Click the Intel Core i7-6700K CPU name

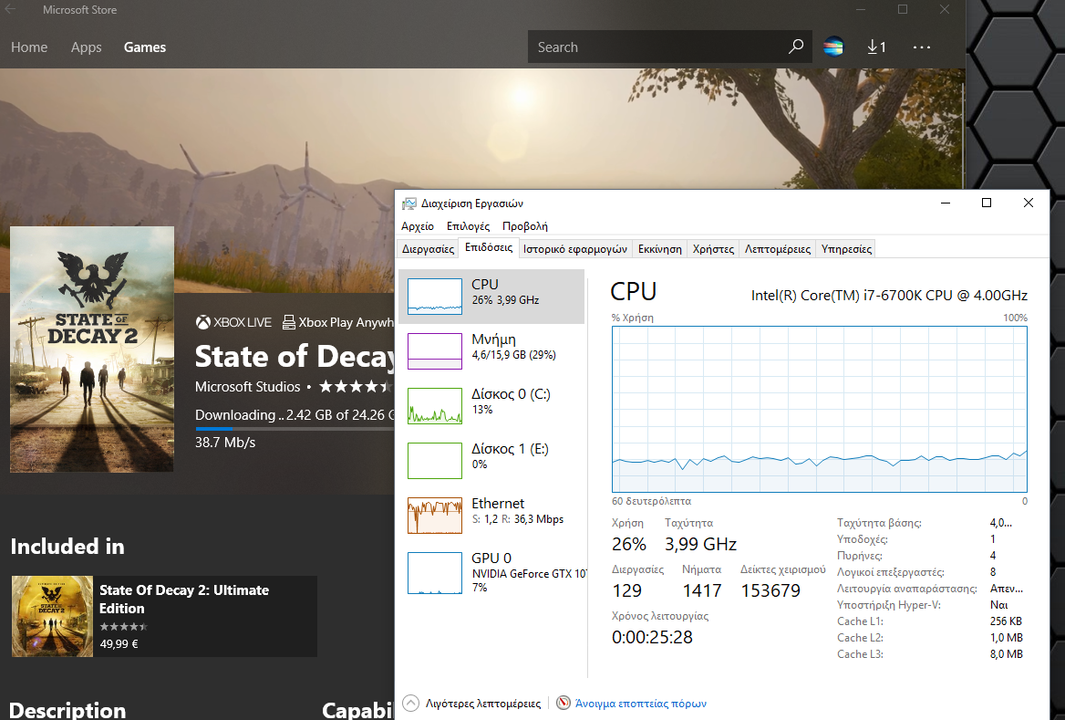point(889,295)
